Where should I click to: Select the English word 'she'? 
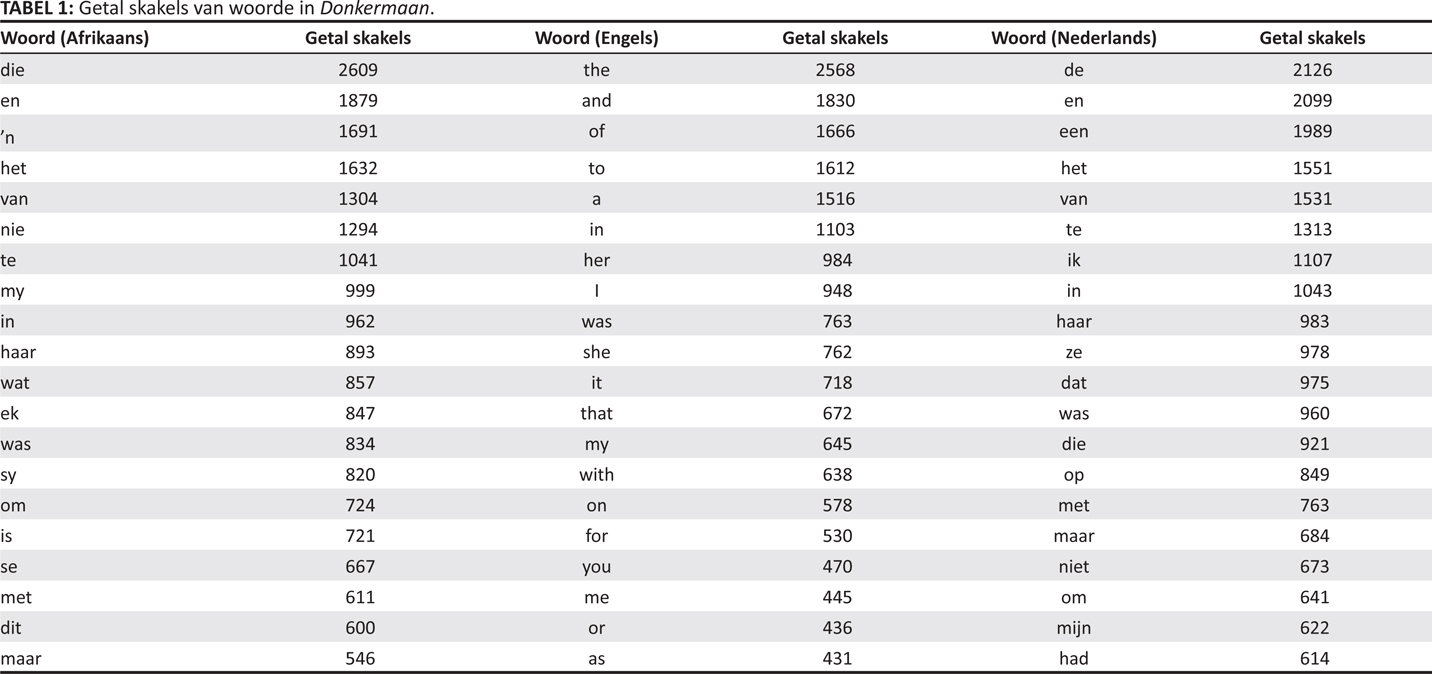pos(596,352)
